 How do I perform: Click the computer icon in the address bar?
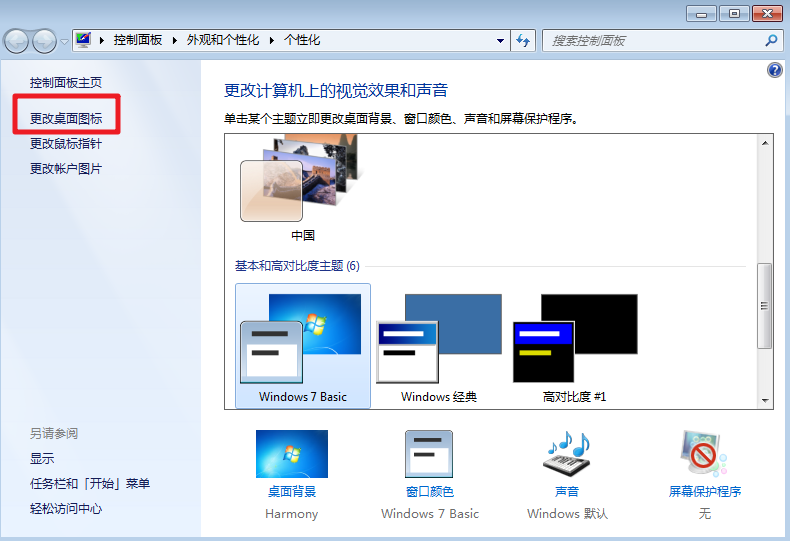[83, 40]
